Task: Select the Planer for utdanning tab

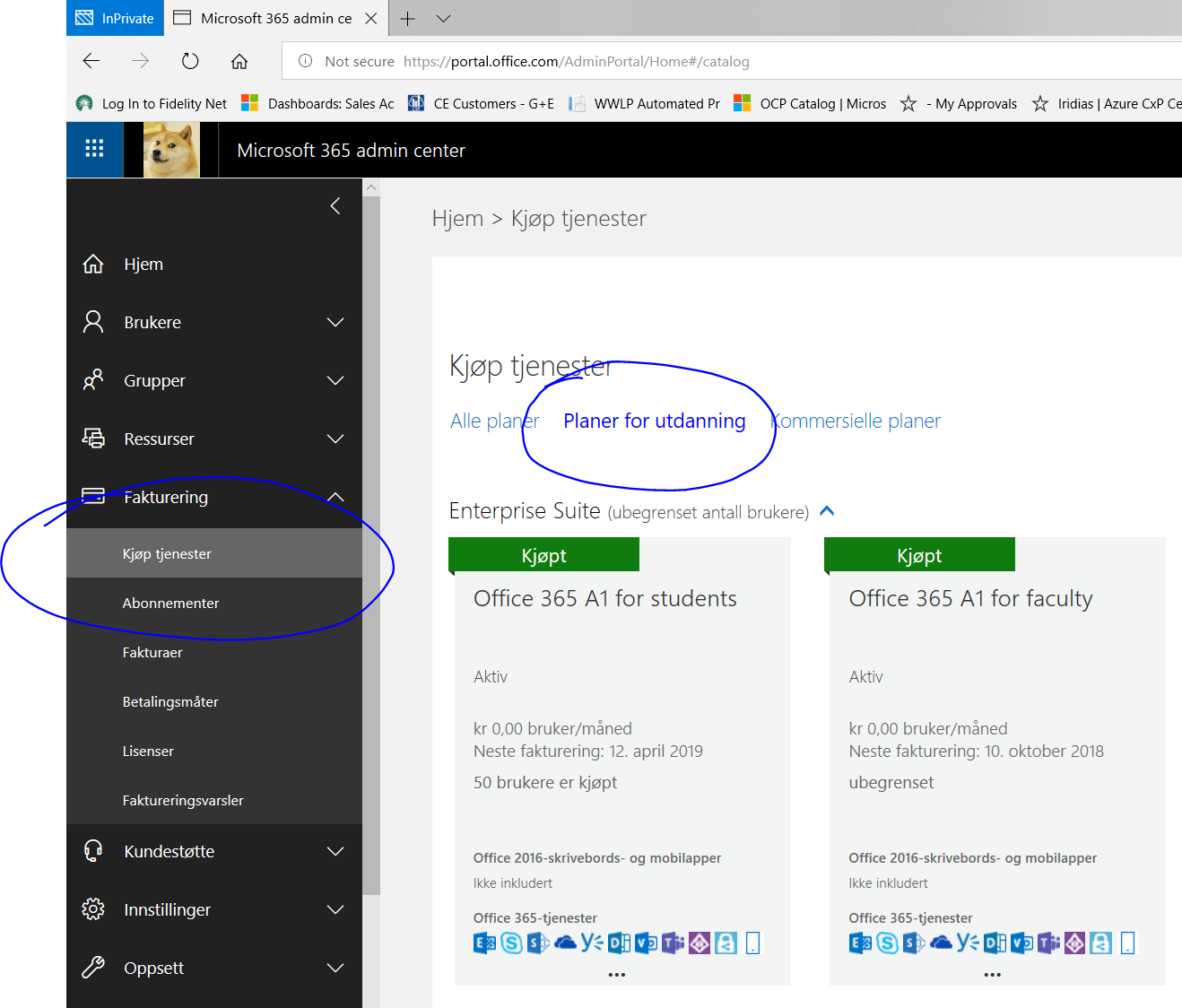Action: pos(654,421)
